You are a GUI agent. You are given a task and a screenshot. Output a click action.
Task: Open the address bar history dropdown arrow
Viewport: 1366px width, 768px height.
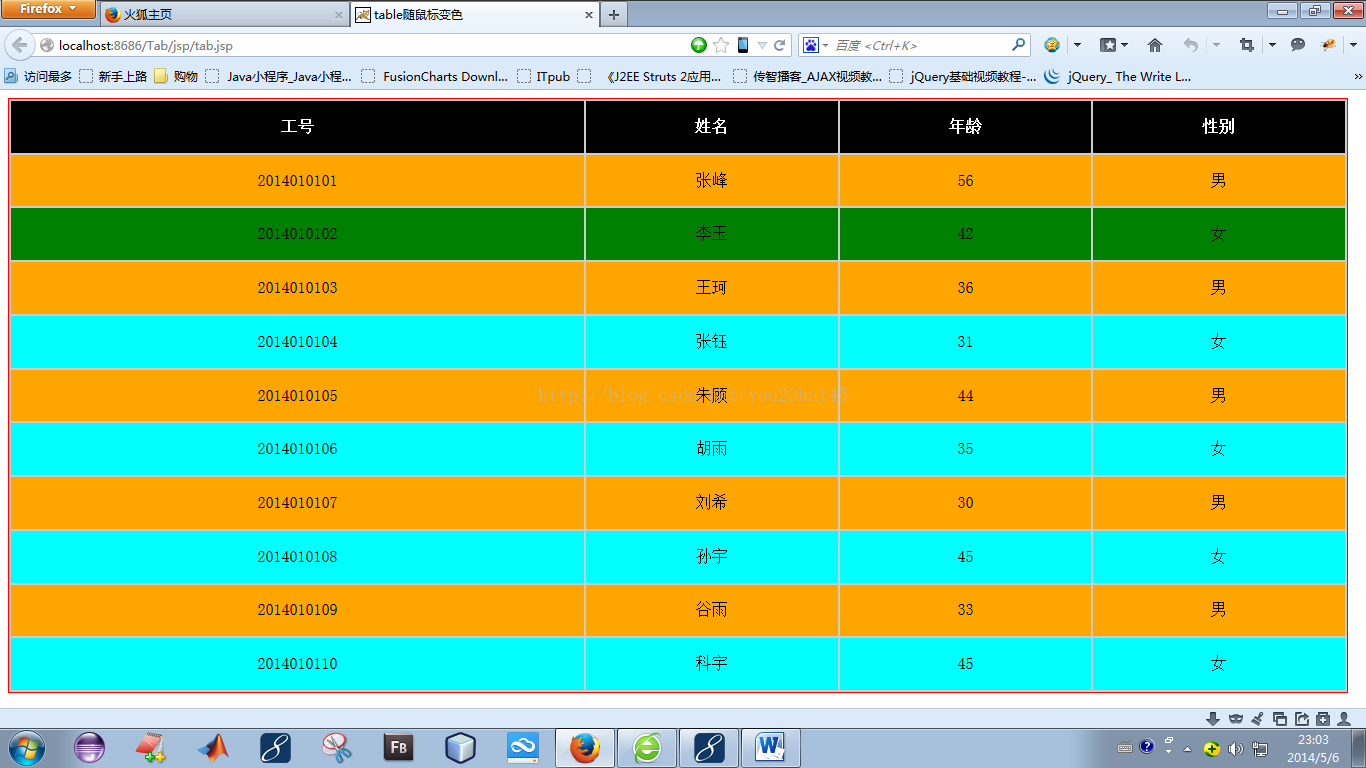click(762, 45)
